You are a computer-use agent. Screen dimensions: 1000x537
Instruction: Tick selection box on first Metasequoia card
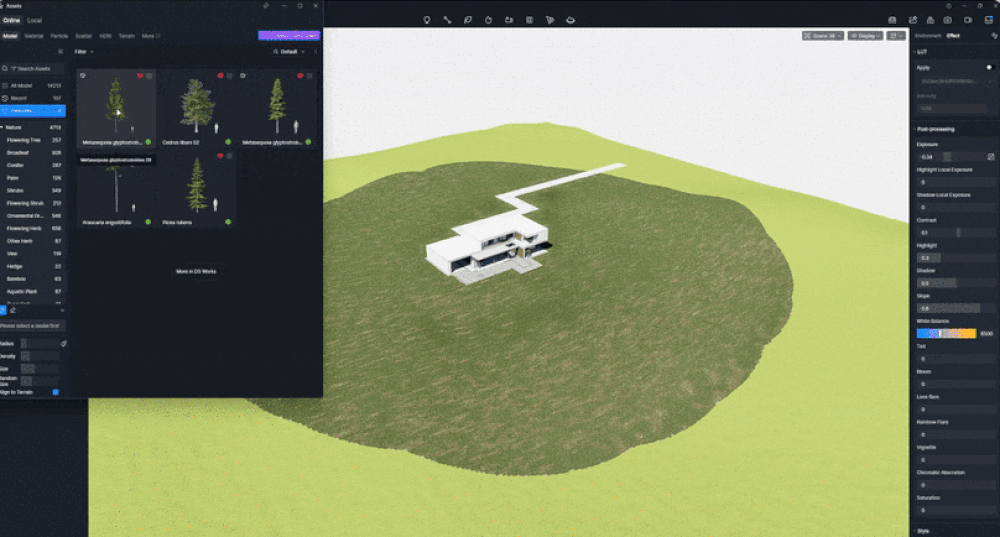click(149, 76)
